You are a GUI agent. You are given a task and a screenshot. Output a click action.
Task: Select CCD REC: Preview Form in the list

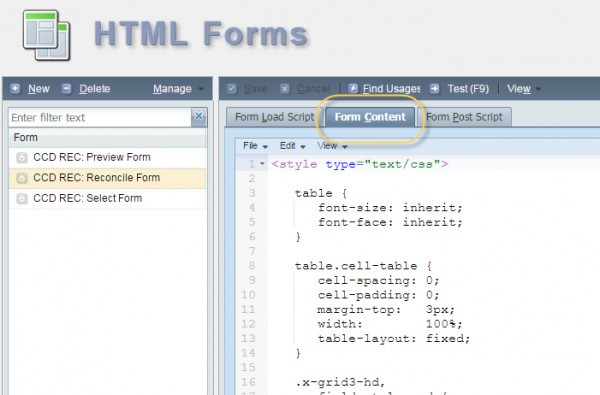107,157
